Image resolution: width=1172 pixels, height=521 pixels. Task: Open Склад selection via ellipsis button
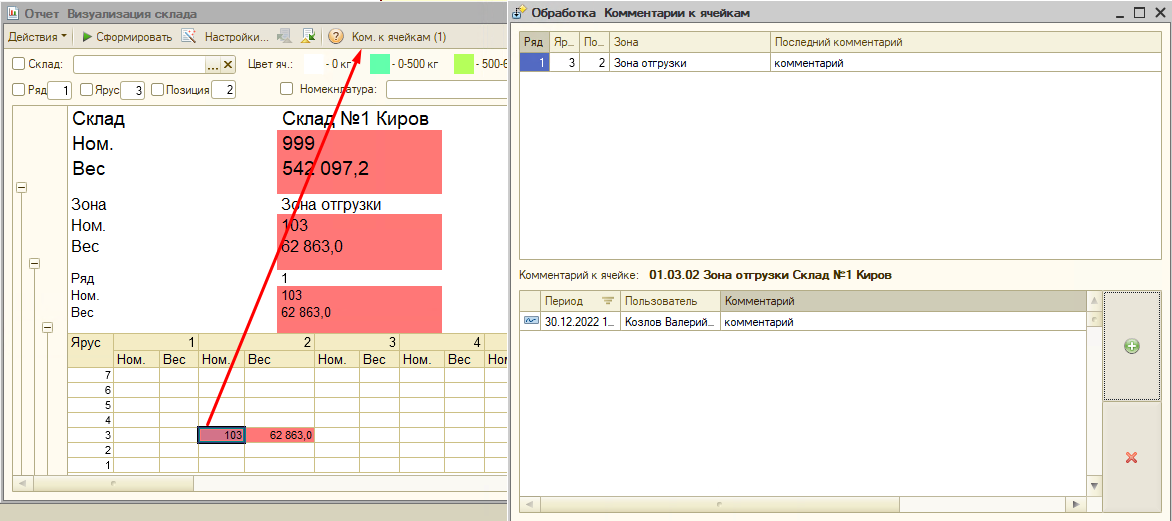pos(212,64)
